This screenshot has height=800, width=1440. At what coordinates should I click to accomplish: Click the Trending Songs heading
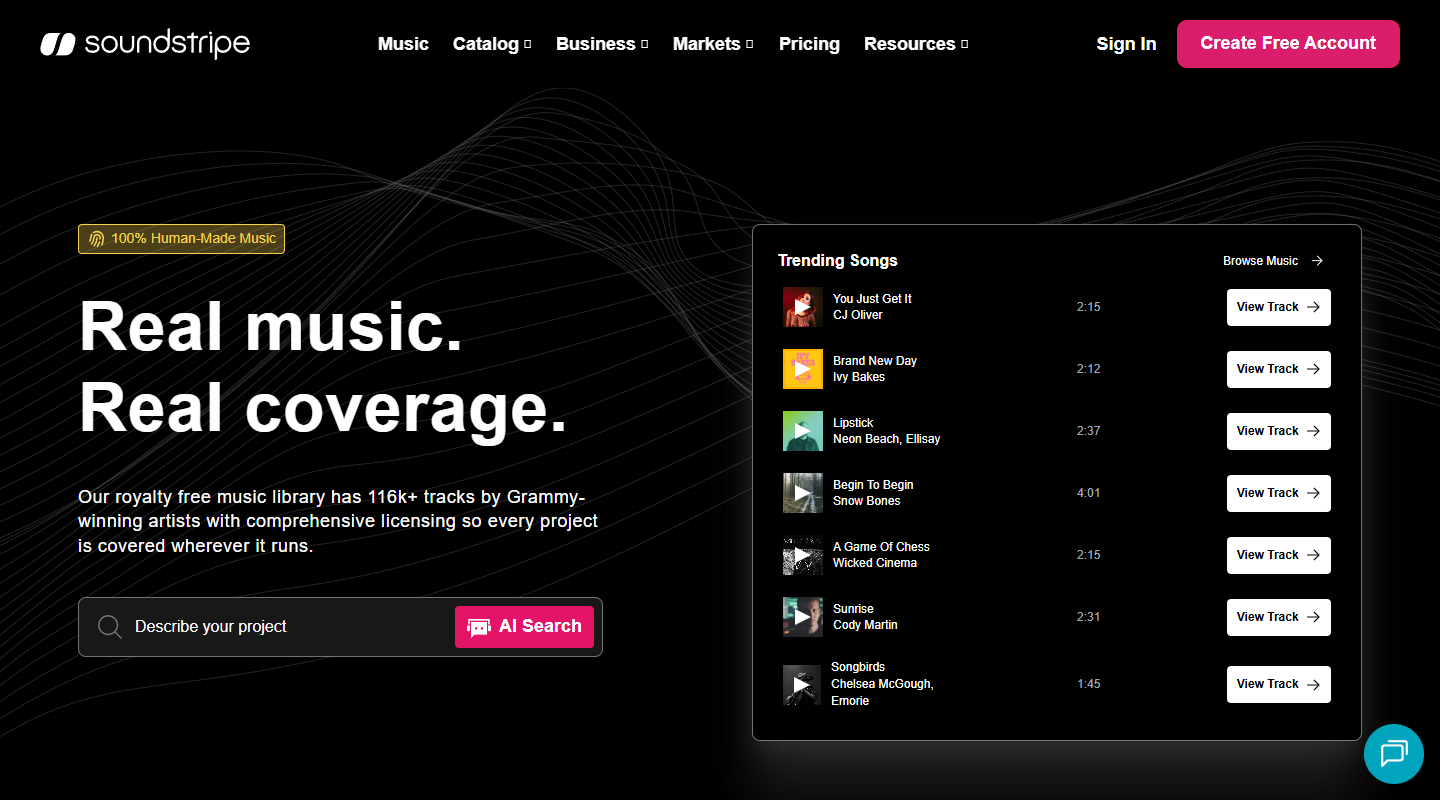point(838,260)
